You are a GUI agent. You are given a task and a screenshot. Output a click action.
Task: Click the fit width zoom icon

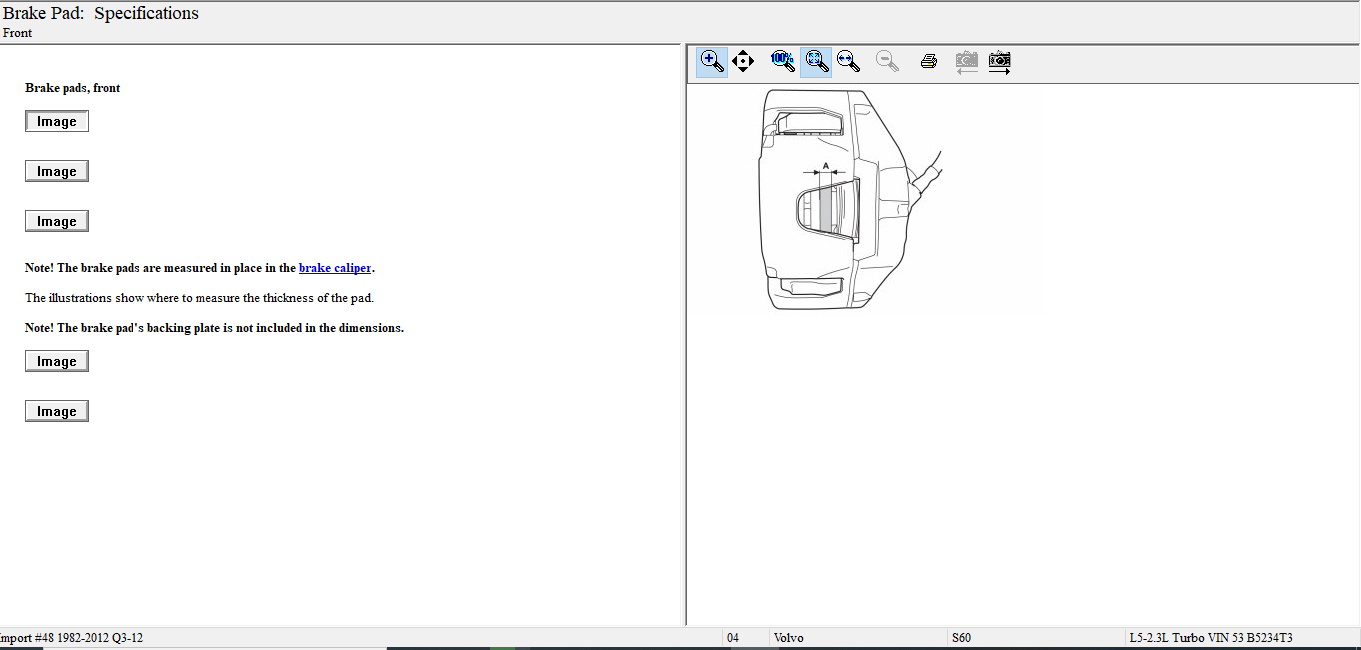click(x=848, y=62)
